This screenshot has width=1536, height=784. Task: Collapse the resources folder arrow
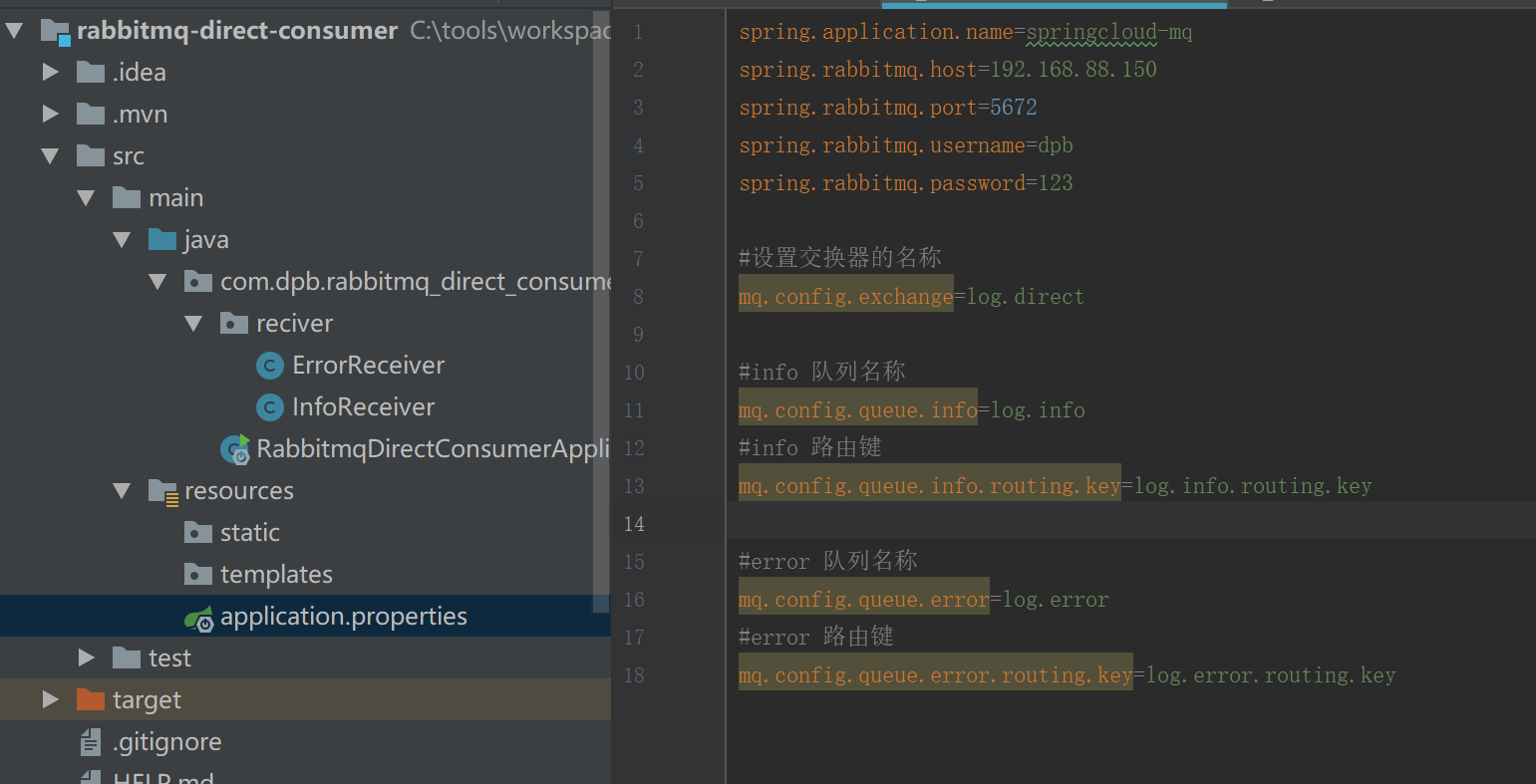[122, 491]
